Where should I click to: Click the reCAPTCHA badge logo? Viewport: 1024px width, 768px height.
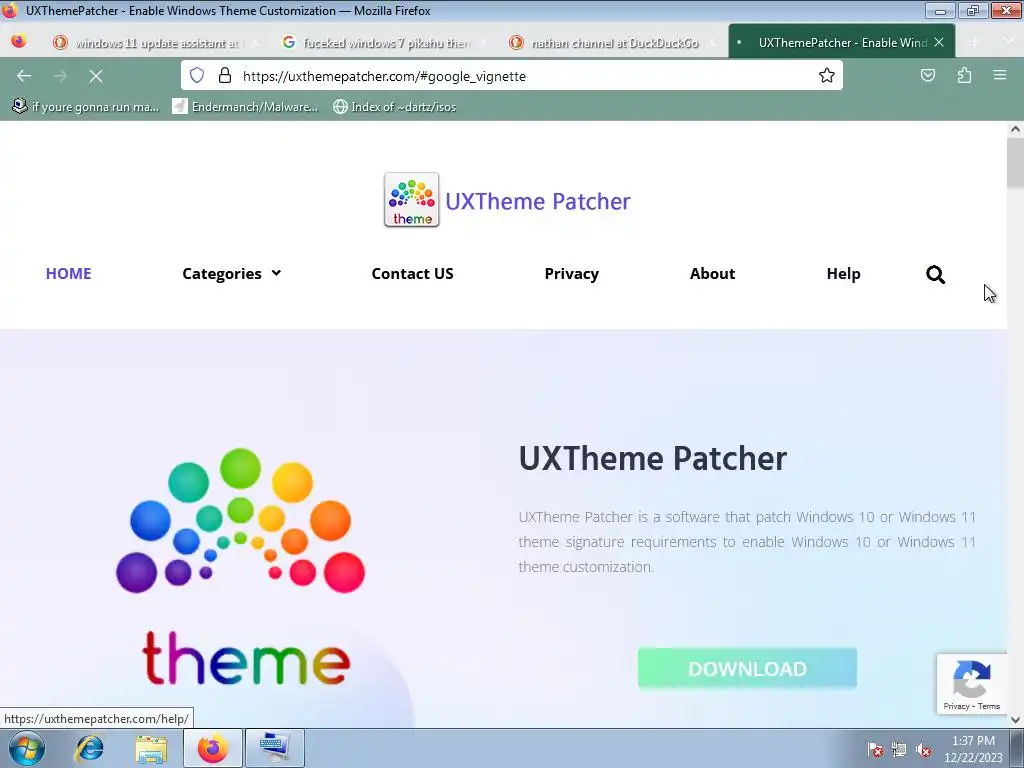coord(972,679)
